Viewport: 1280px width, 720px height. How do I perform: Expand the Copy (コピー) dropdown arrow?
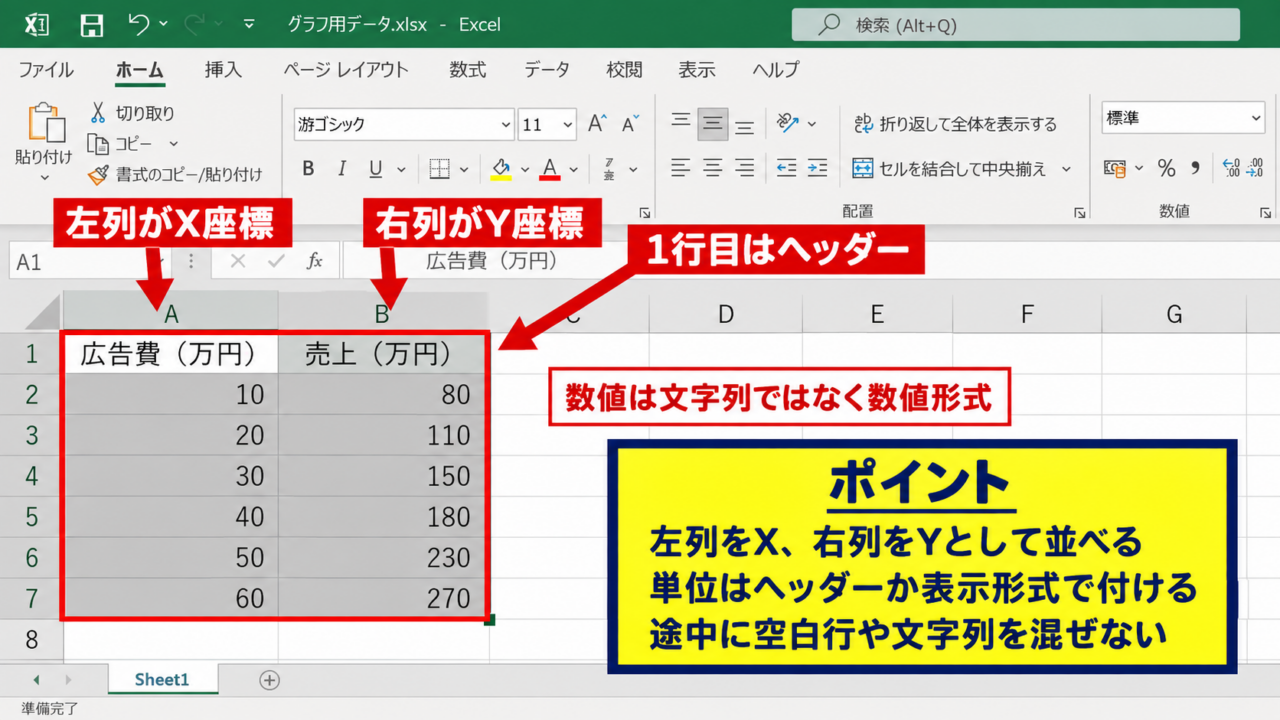(x=173, y=144)
